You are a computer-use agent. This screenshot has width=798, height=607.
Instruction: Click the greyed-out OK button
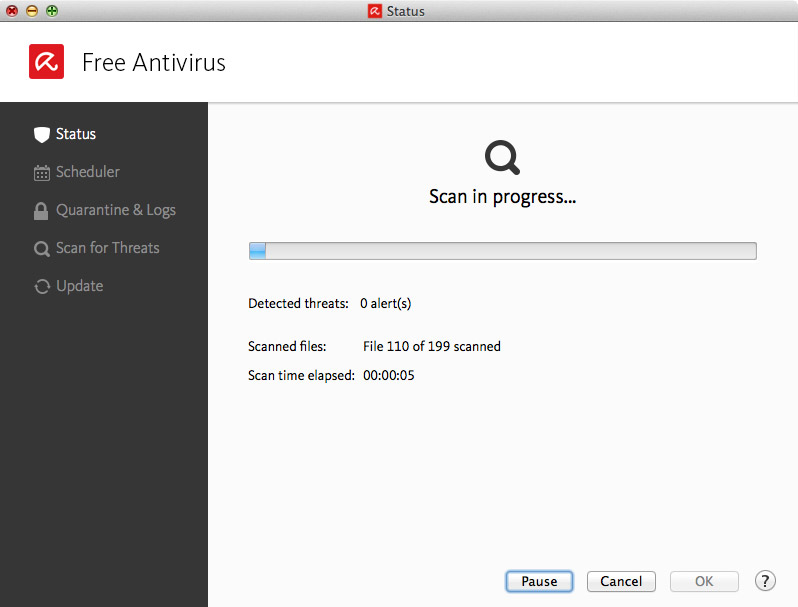coord(704,581)
